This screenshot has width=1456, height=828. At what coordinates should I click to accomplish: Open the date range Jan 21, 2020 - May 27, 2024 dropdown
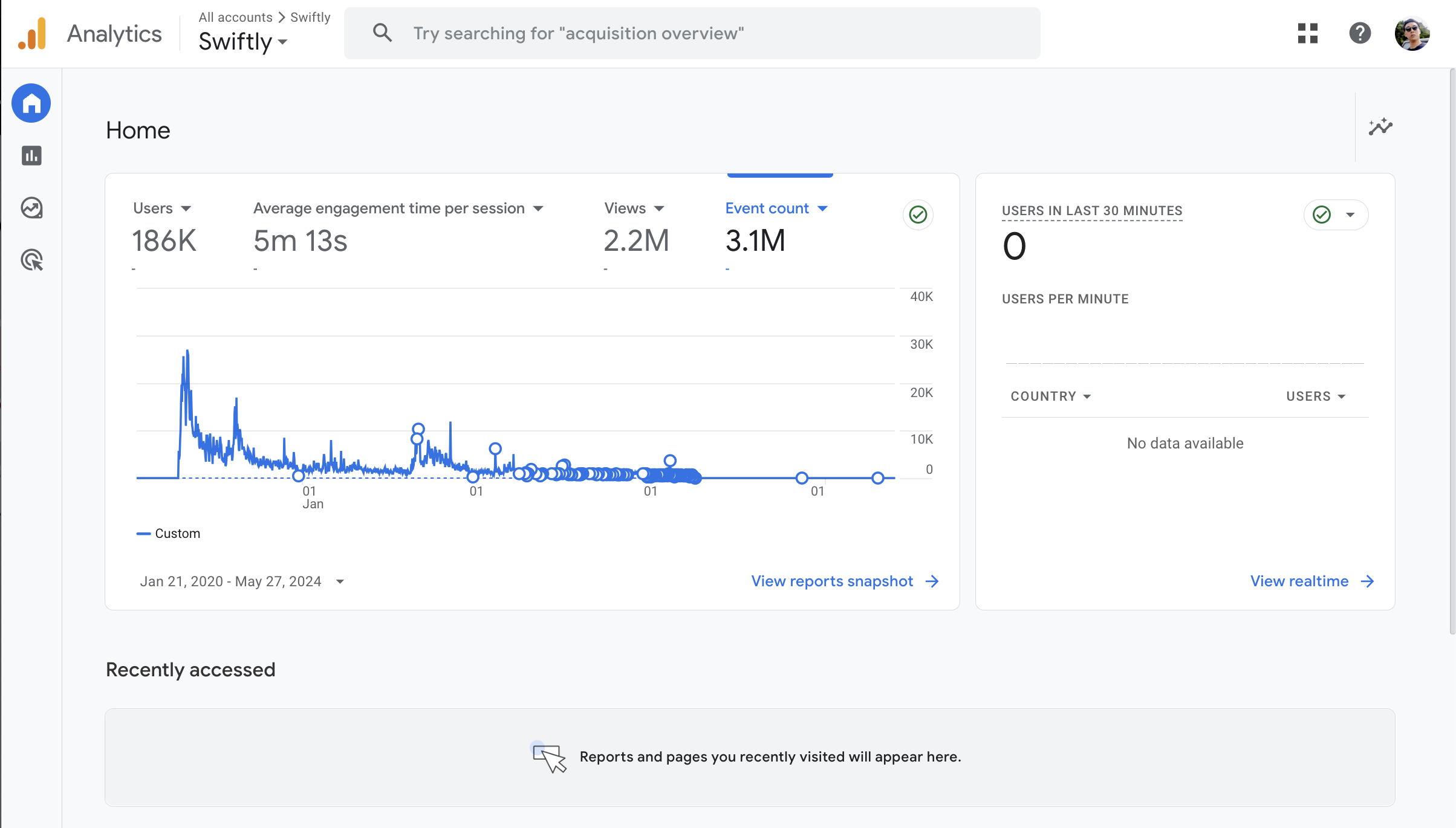pos(242,581)
